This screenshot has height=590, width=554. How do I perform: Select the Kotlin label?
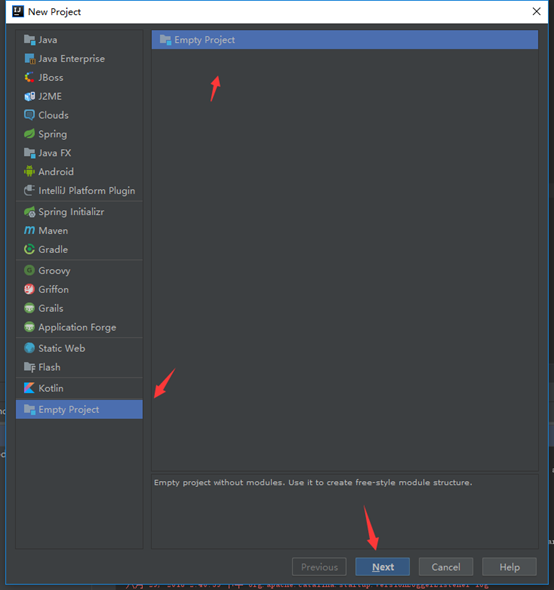pyautogui.click(x=51, y=388)
